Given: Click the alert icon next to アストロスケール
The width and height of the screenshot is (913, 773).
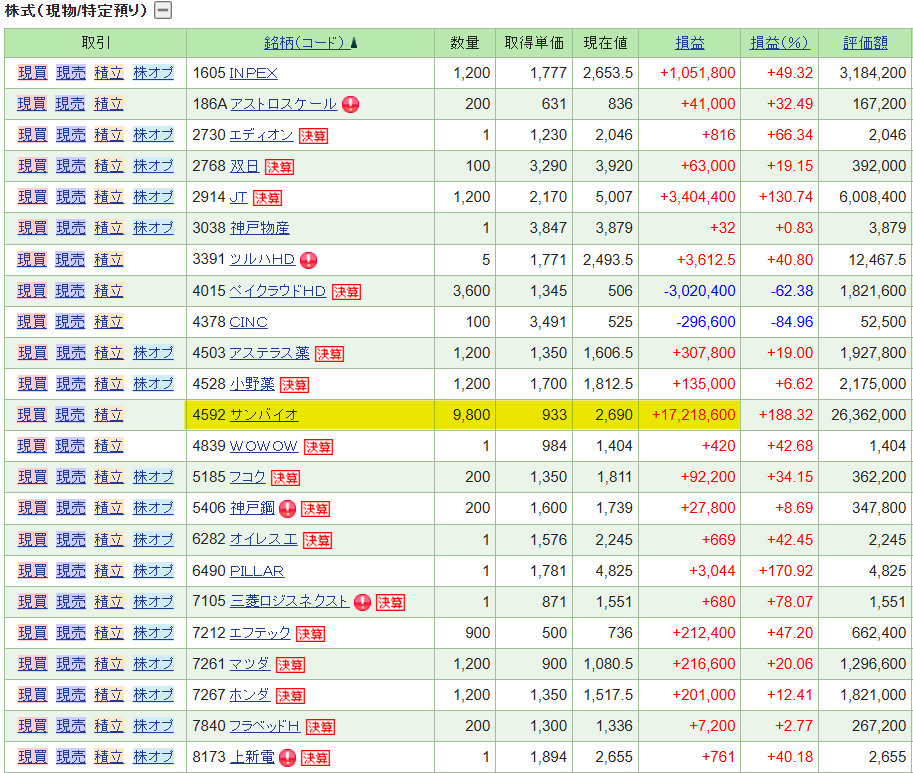Looking at the screenshot, I should point(350,104).
